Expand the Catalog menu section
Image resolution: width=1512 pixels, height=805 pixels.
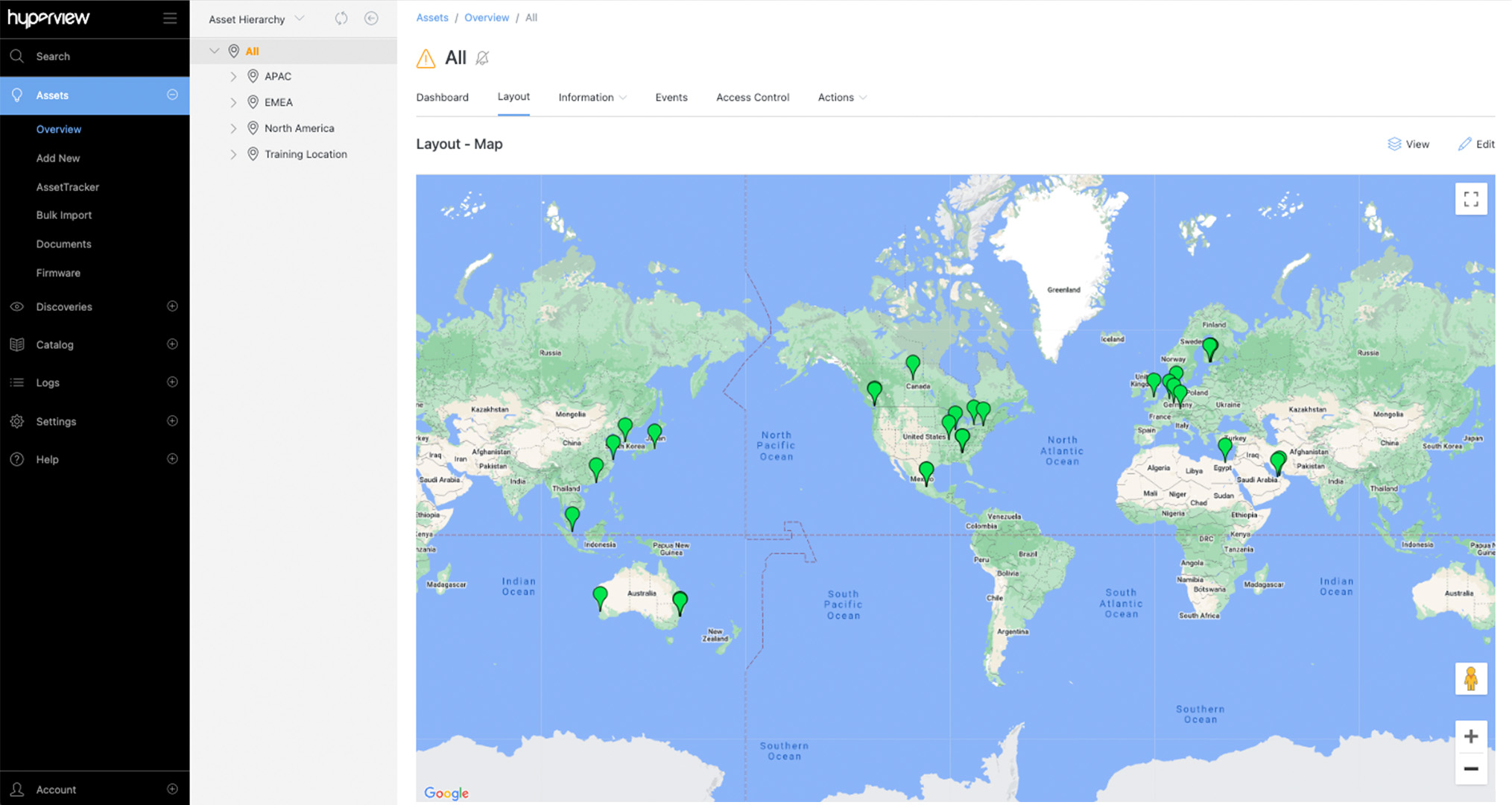pyautogui.click(x=172, y=344)
